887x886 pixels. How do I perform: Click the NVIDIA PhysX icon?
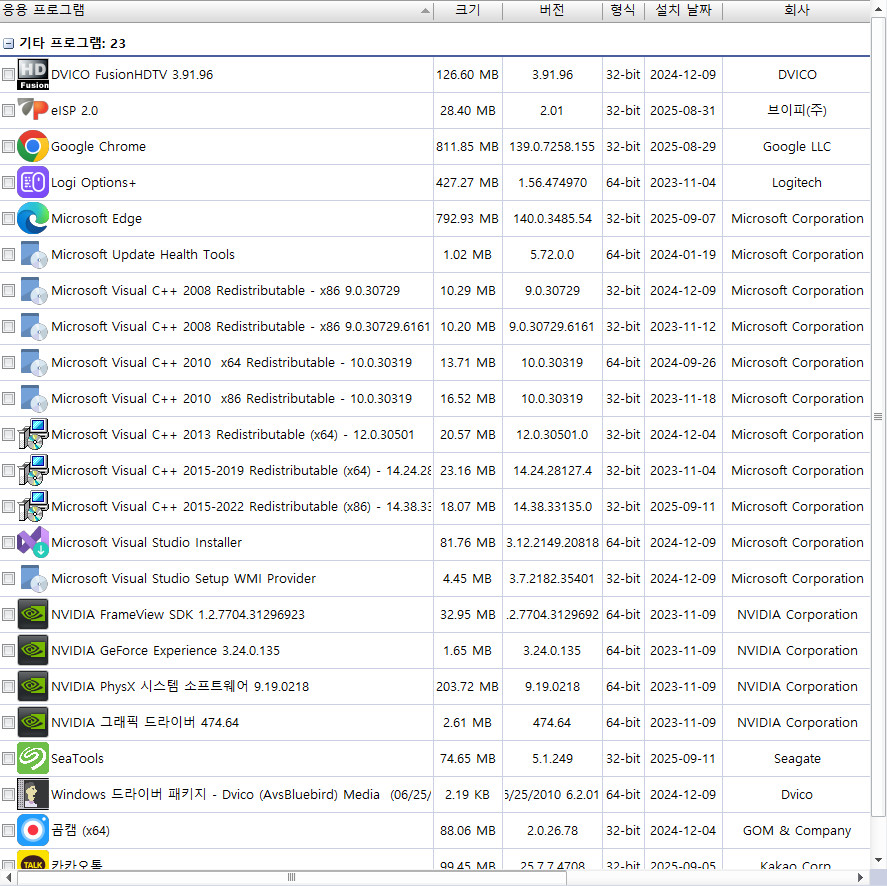tap(33, 686)
